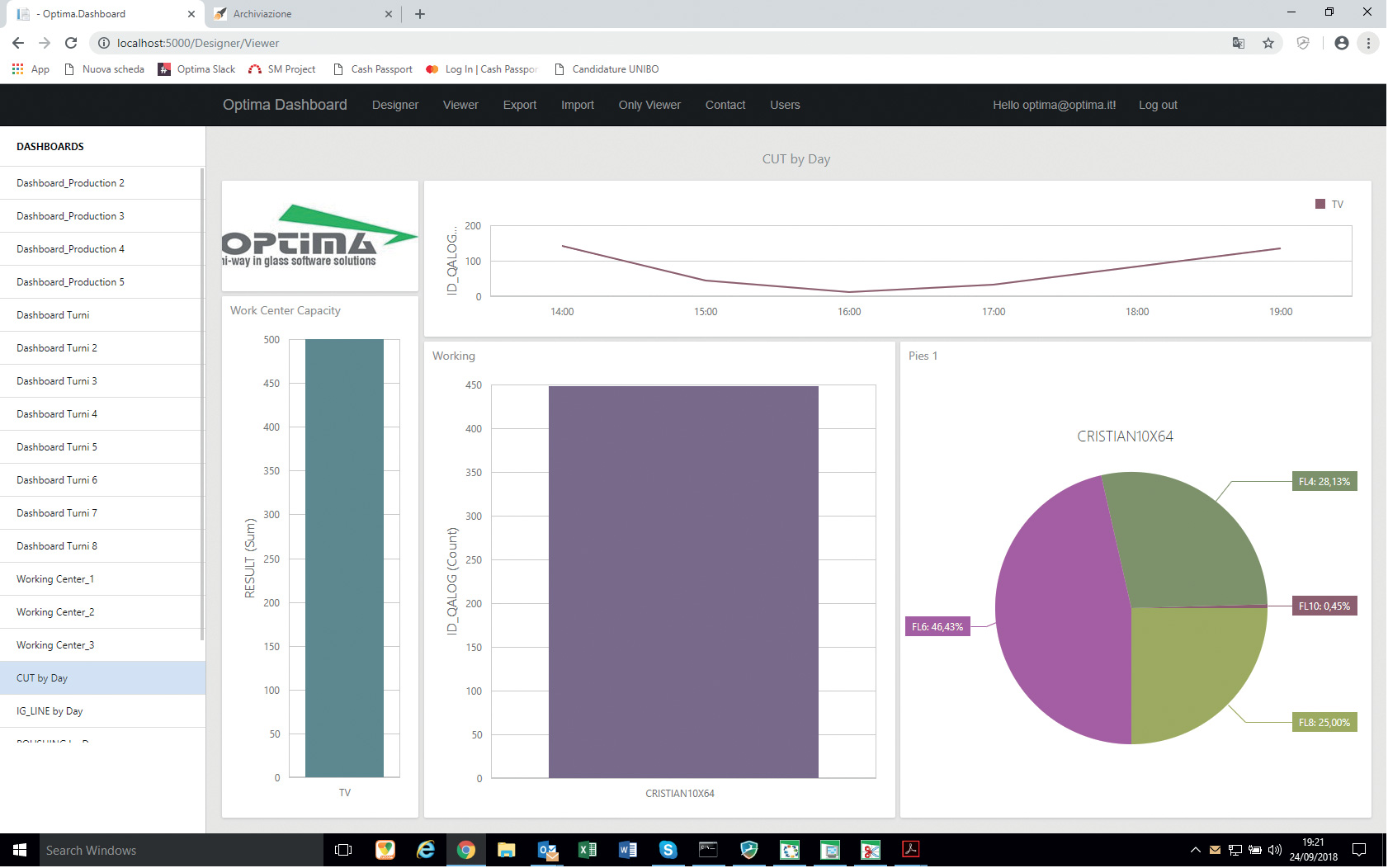Open the Chrome three-dot menu
This screenshot has height=868, width=1388.
coord(1368,43)
